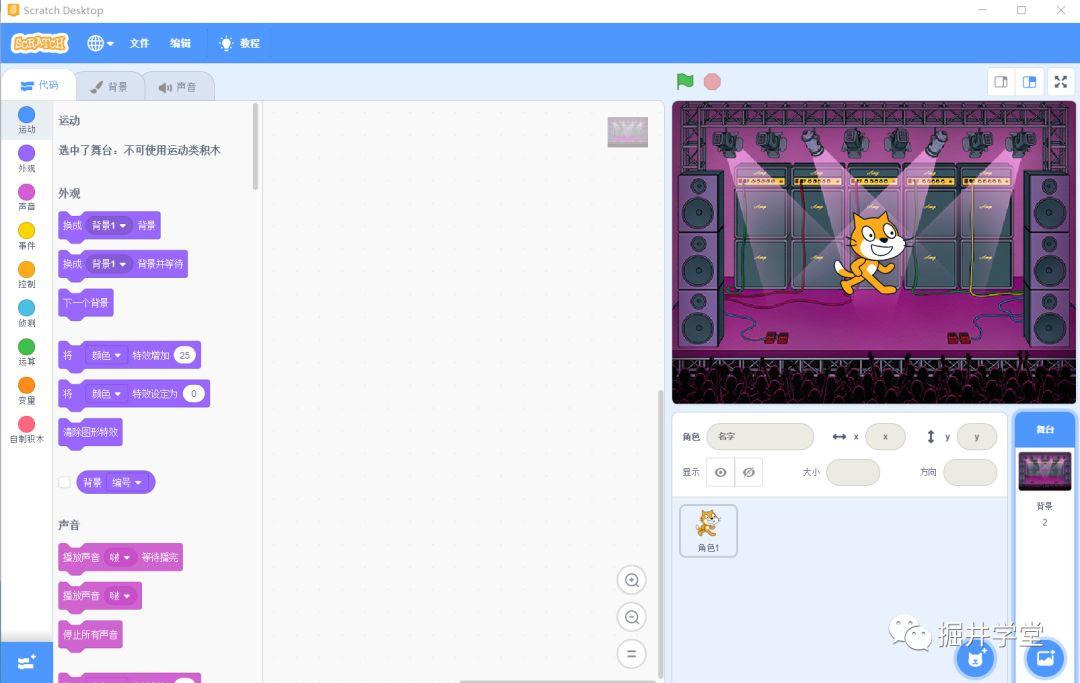
Task: Open 颜色 dropdown in 特效增加 block
Action: (x=106, y=355)
